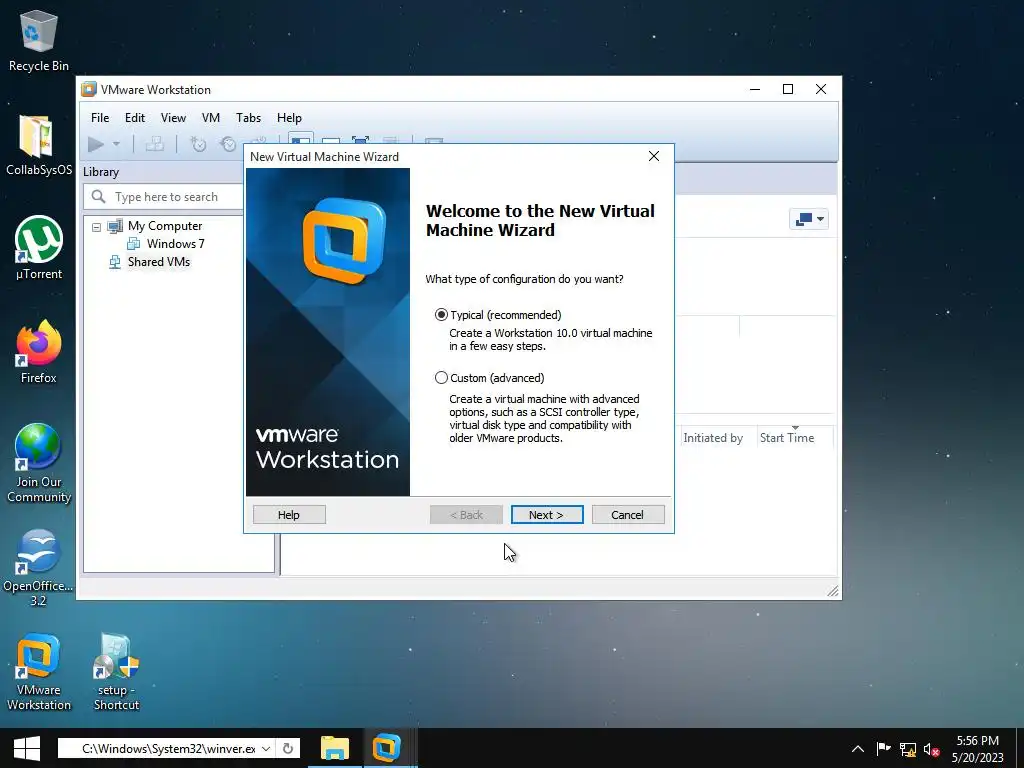Open the View menu
Viewport: 1024px width, 768px height.
click(x=173, y=118)
